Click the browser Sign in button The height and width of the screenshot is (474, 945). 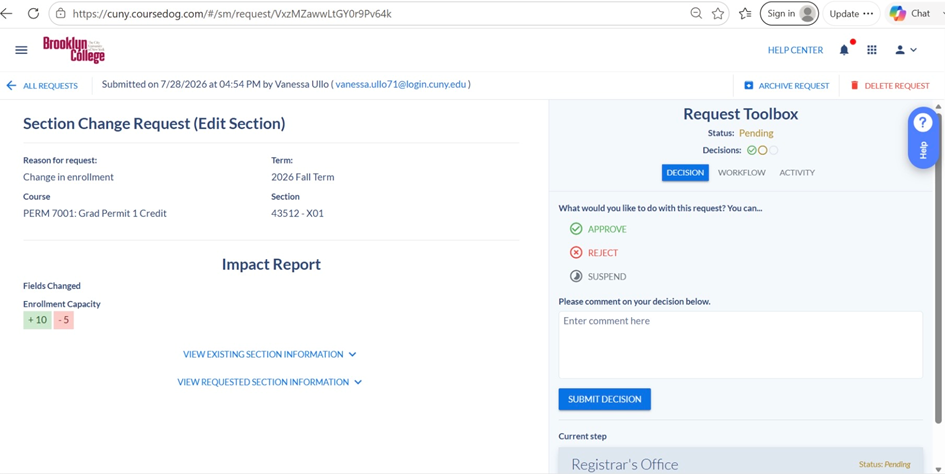(x=789, y=13)
